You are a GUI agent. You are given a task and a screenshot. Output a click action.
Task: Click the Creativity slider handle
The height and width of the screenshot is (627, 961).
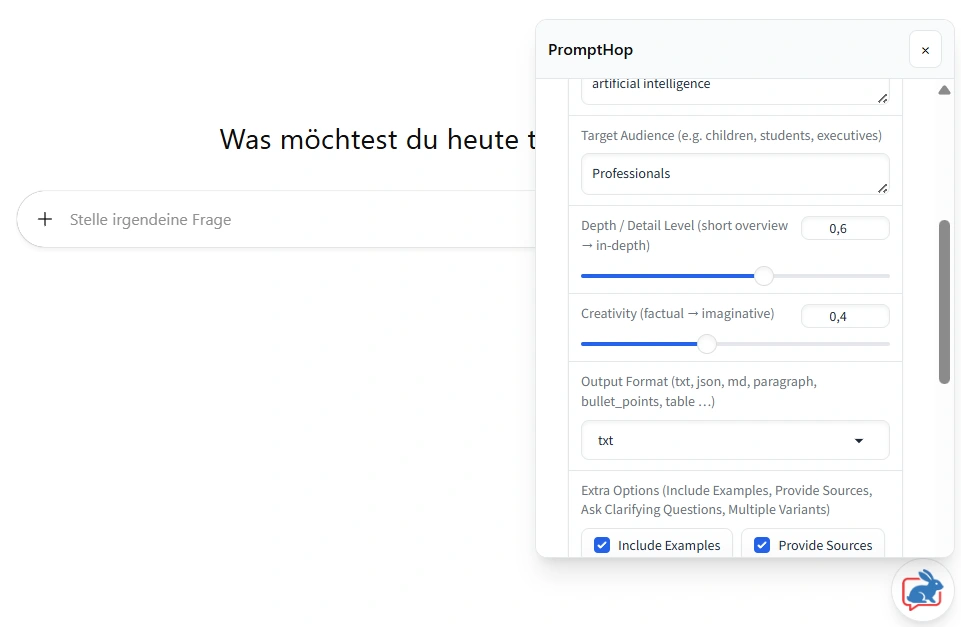(707, 344)
